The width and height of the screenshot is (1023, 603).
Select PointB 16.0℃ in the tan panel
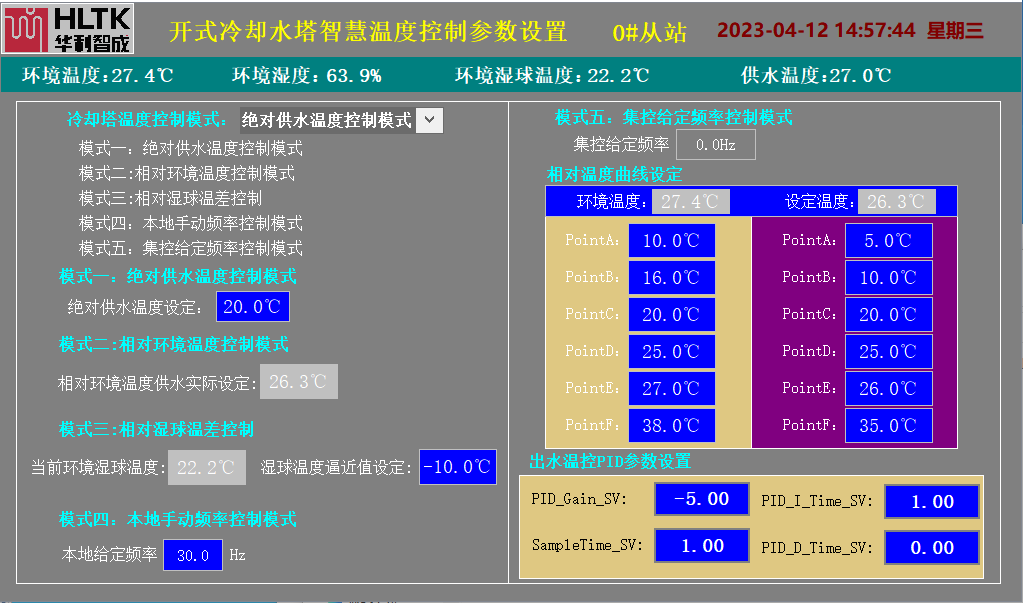671,278
